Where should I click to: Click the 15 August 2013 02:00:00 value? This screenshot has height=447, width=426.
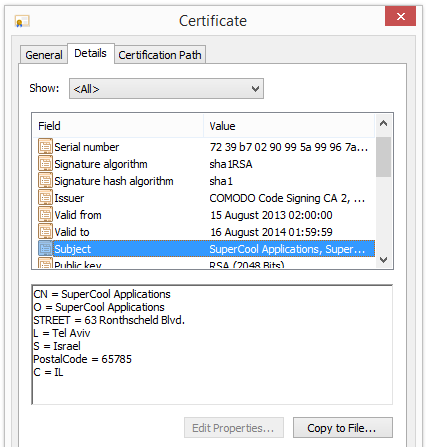271,215
